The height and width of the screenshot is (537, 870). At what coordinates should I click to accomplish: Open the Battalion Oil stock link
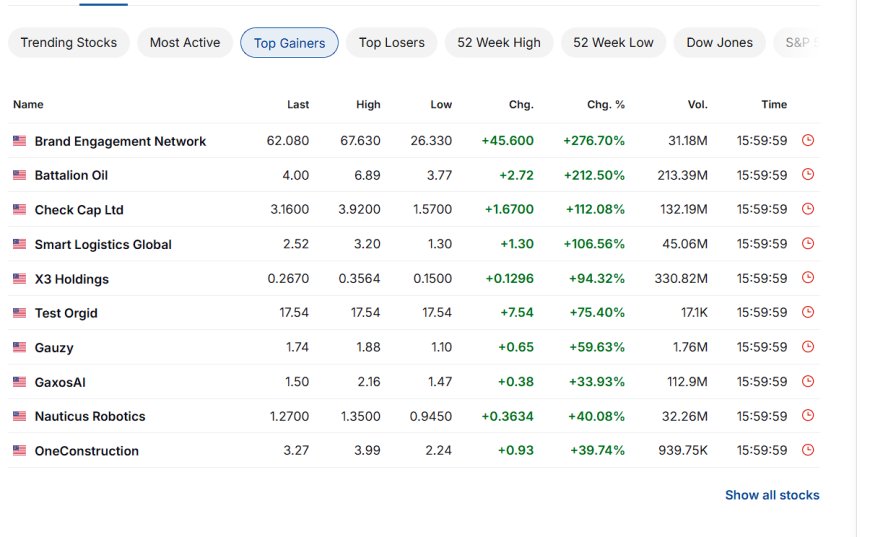tap(71, 175)
